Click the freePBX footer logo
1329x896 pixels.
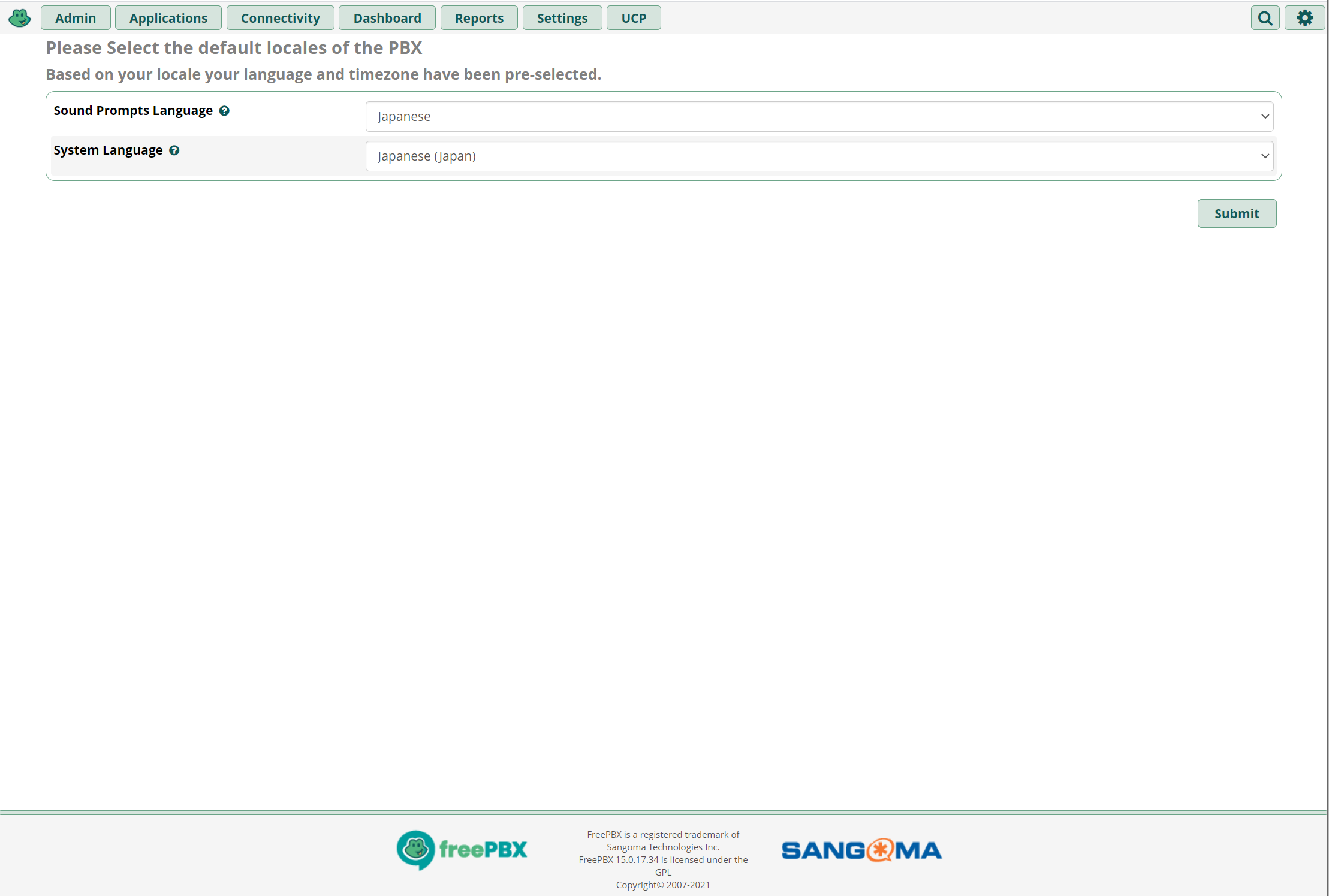coord(462,850)
